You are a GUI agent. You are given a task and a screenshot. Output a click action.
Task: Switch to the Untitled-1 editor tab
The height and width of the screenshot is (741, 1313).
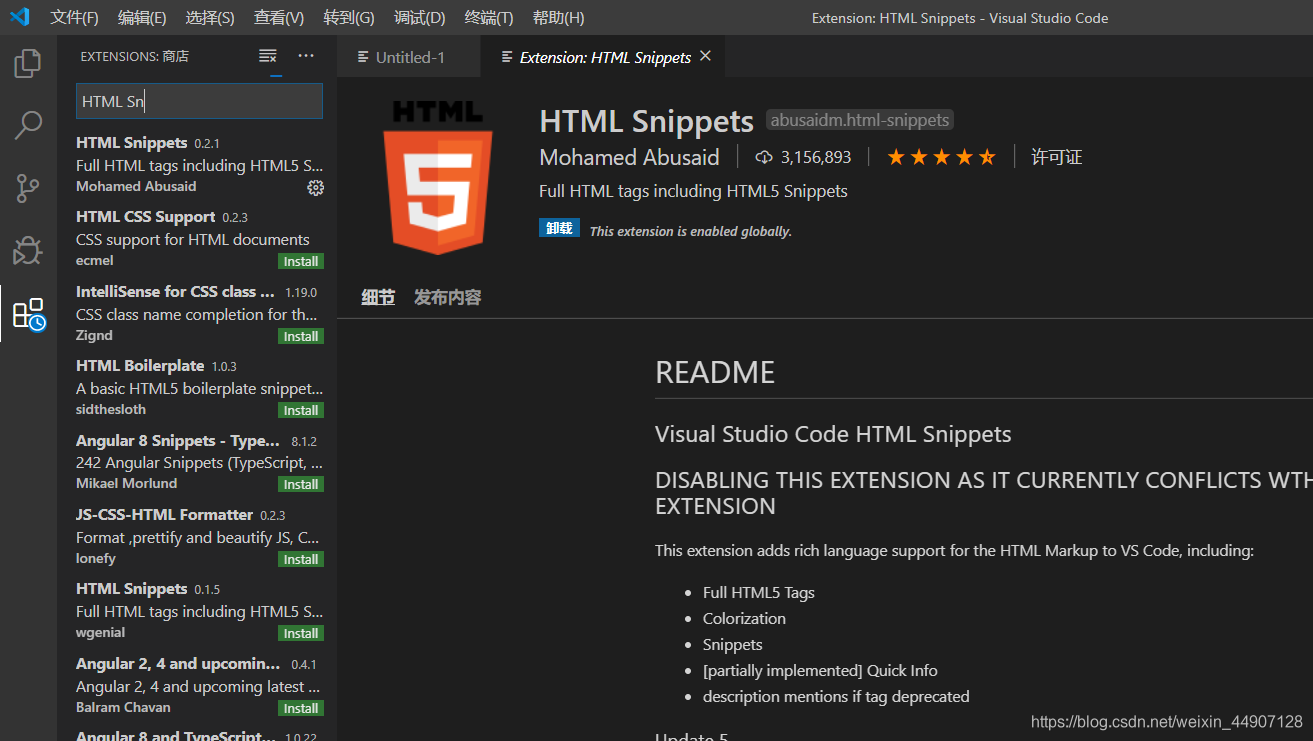(409, 57)
